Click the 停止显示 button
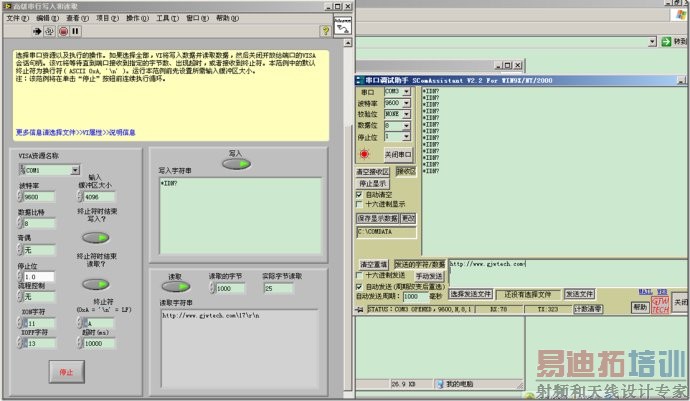 pos(372,184)
